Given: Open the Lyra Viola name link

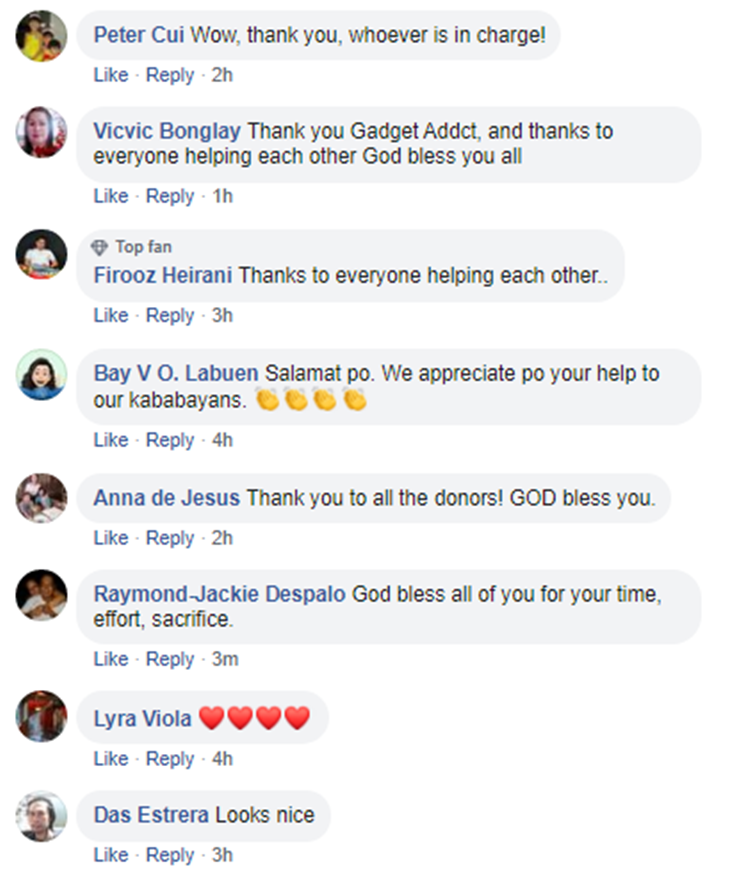Looking at the screenshot, I should point(142,719).
